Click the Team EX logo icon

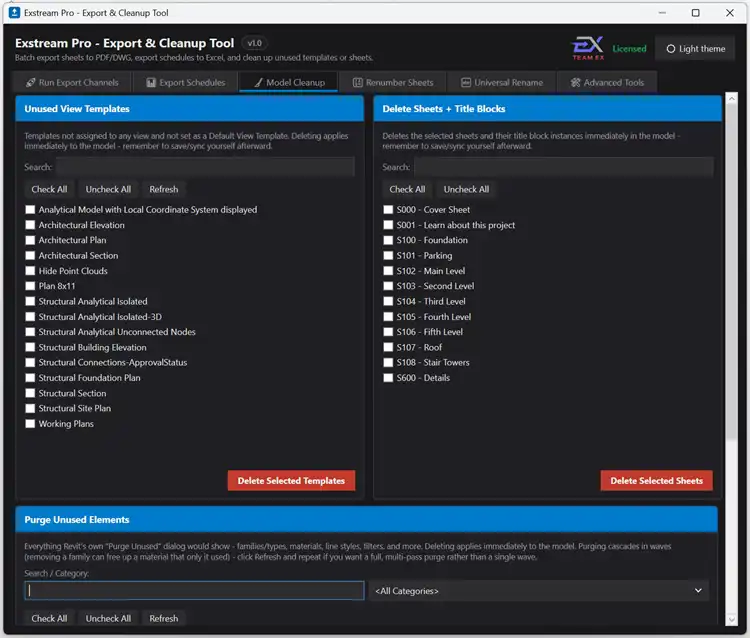pos(588,48)
